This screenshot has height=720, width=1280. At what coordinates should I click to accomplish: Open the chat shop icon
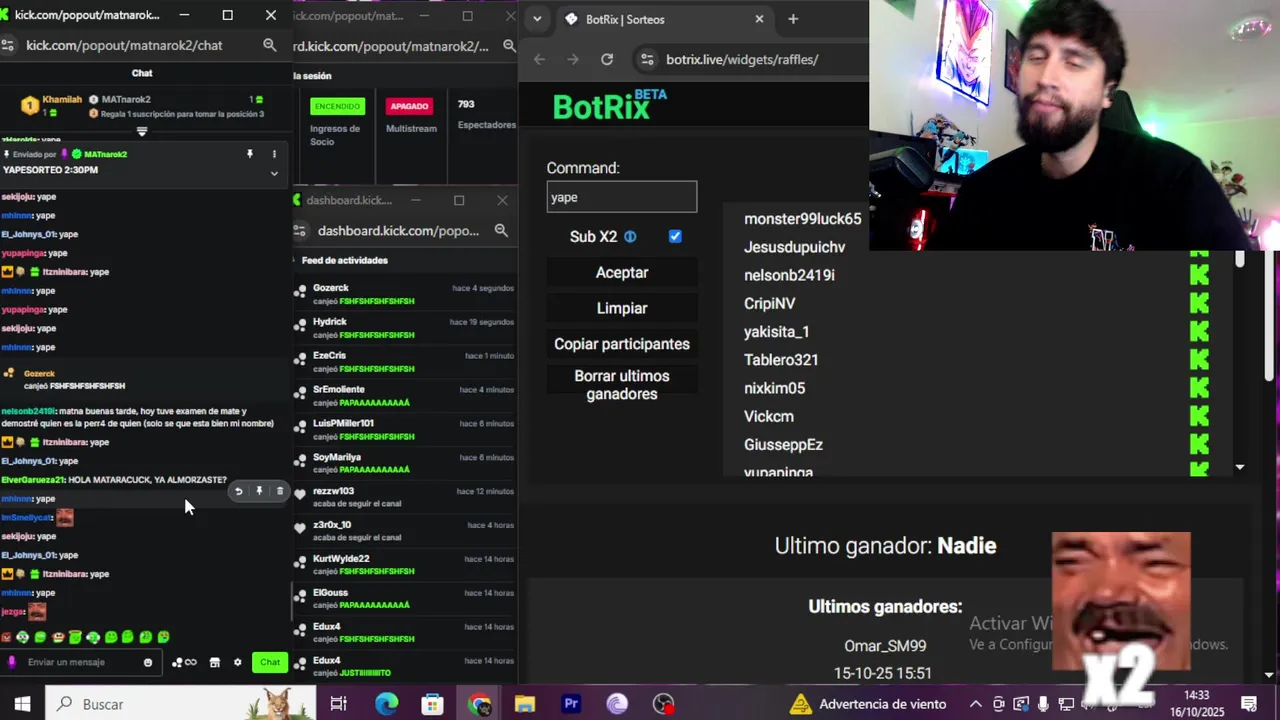coord(214,662)
